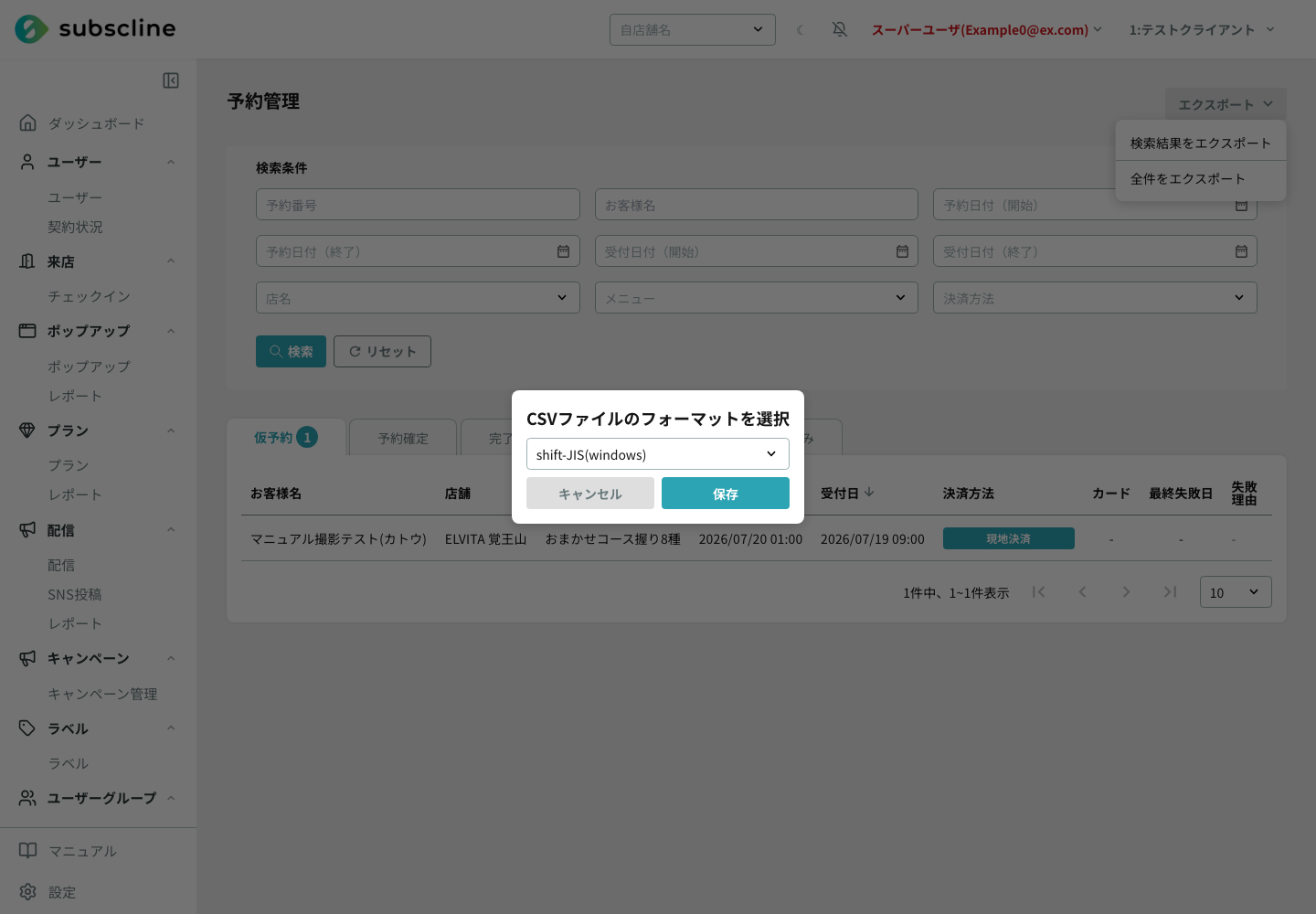The image size is (1316, 914).
Task: Click マニュアル撮影テスト(カトウ) customer cell
Action: click(x=338, y=539)
